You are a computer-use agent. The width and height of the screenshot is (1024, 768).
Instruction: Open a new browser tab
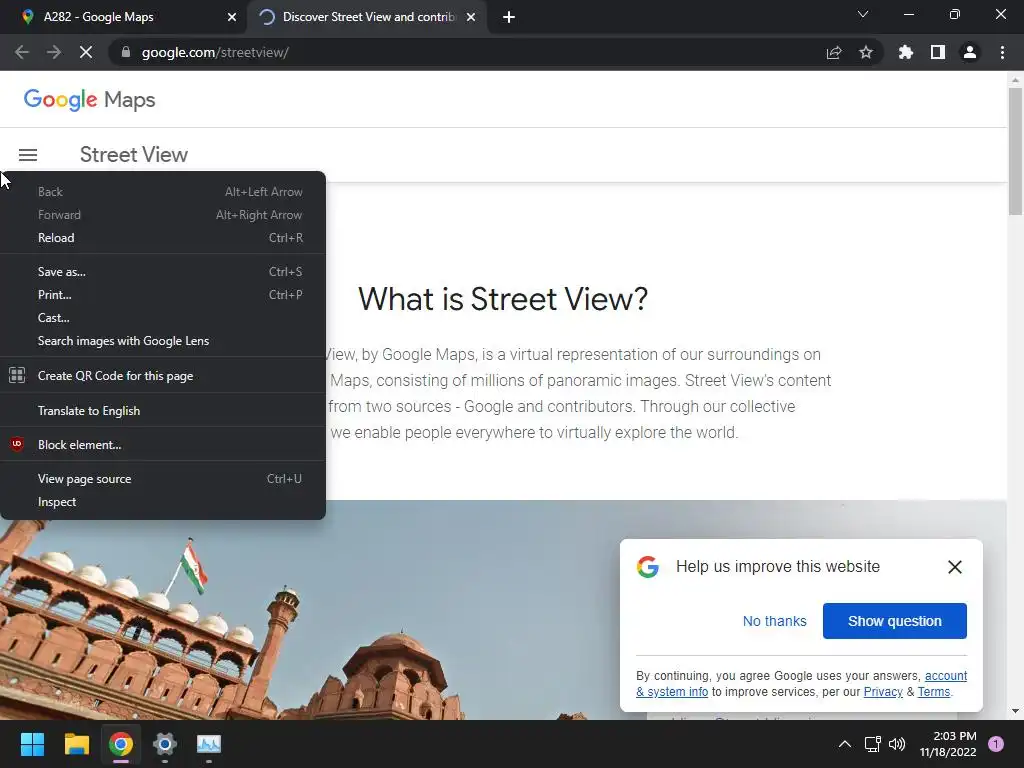pos(509,17)
